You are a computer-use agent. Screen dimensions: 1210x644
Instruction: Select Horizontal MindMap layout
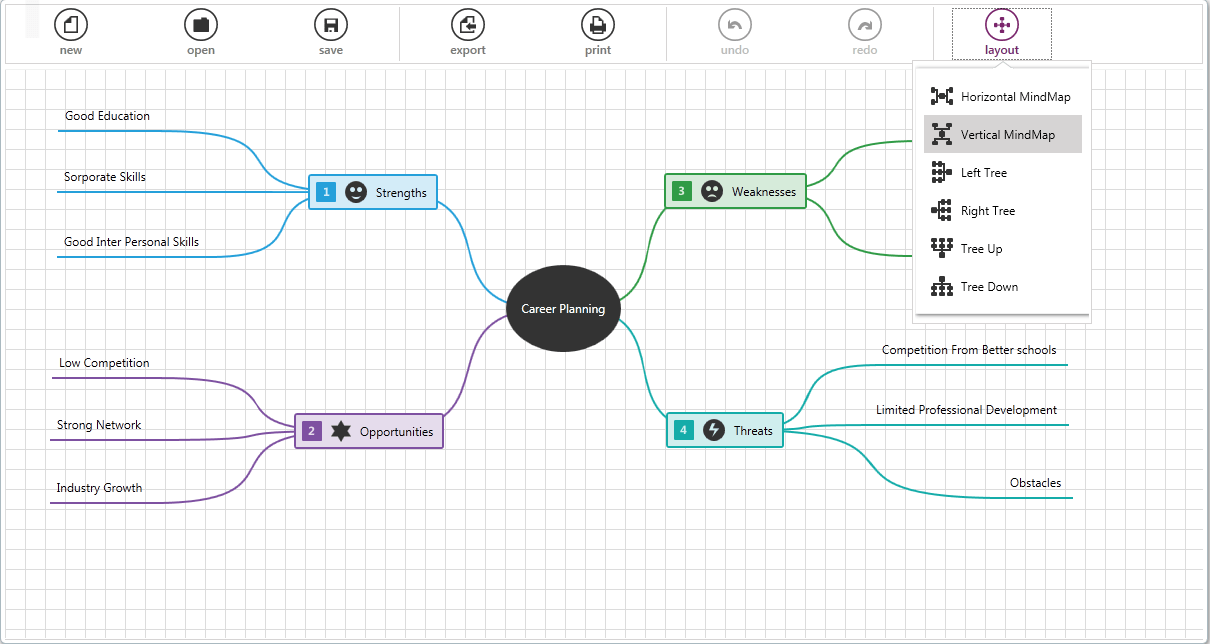(1003, 97)
